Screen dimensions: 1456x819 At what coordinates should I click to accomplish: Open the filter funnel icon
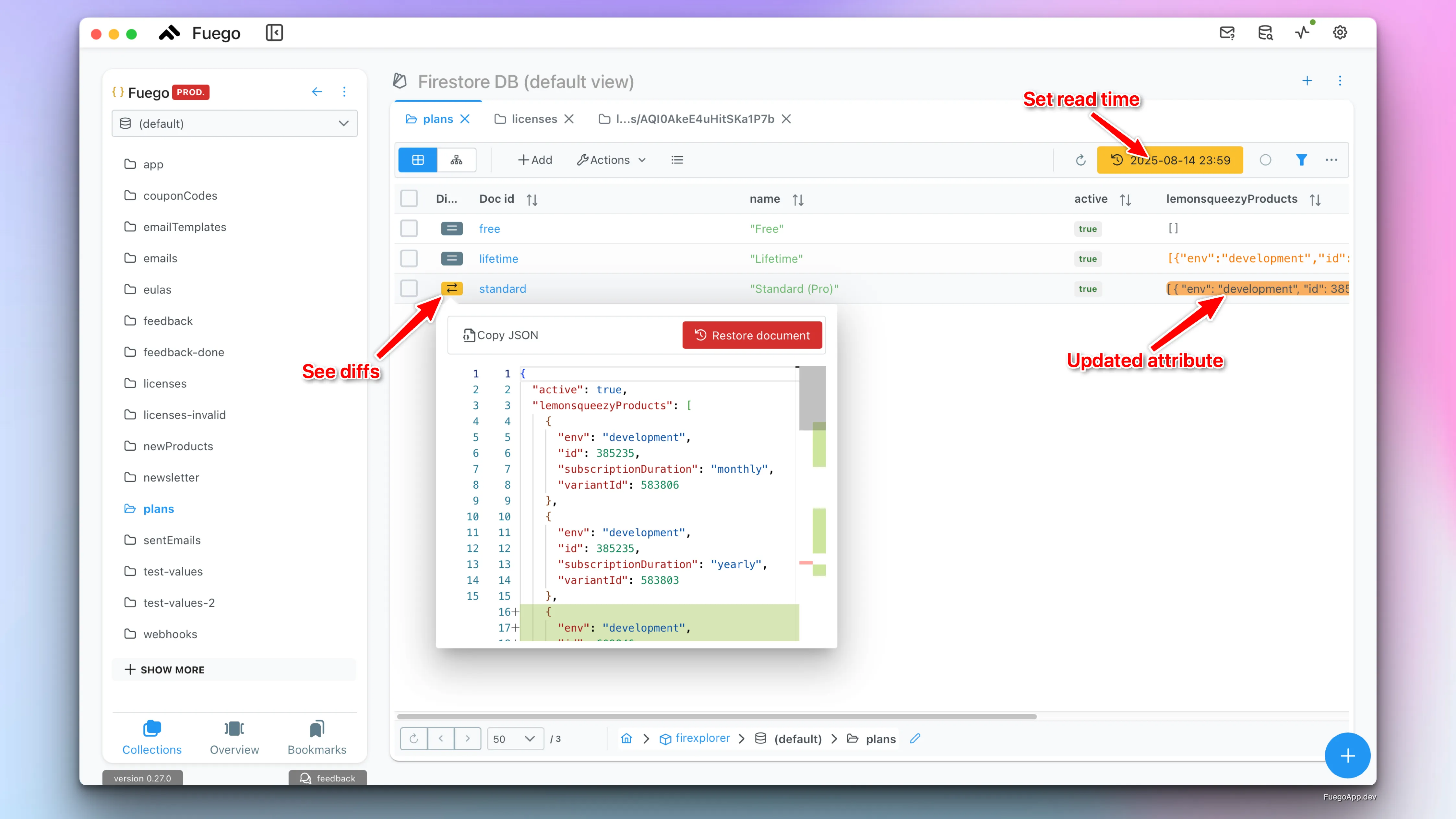tap(1301, 160)
